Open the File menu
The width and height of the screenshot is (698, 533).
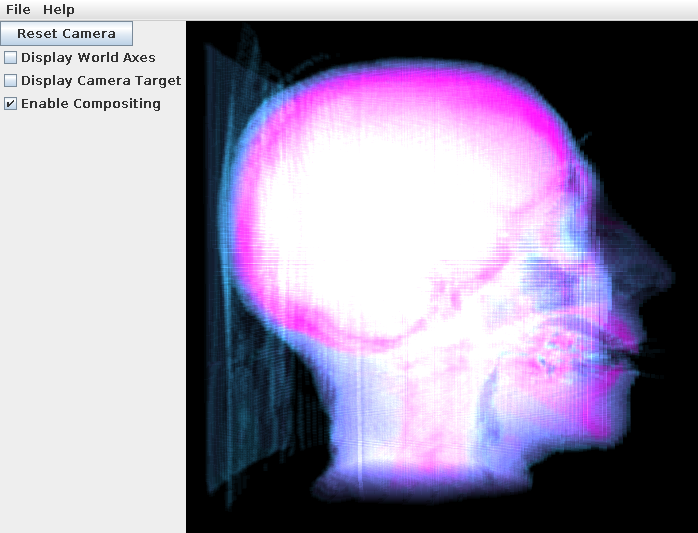tap(18, 9)
